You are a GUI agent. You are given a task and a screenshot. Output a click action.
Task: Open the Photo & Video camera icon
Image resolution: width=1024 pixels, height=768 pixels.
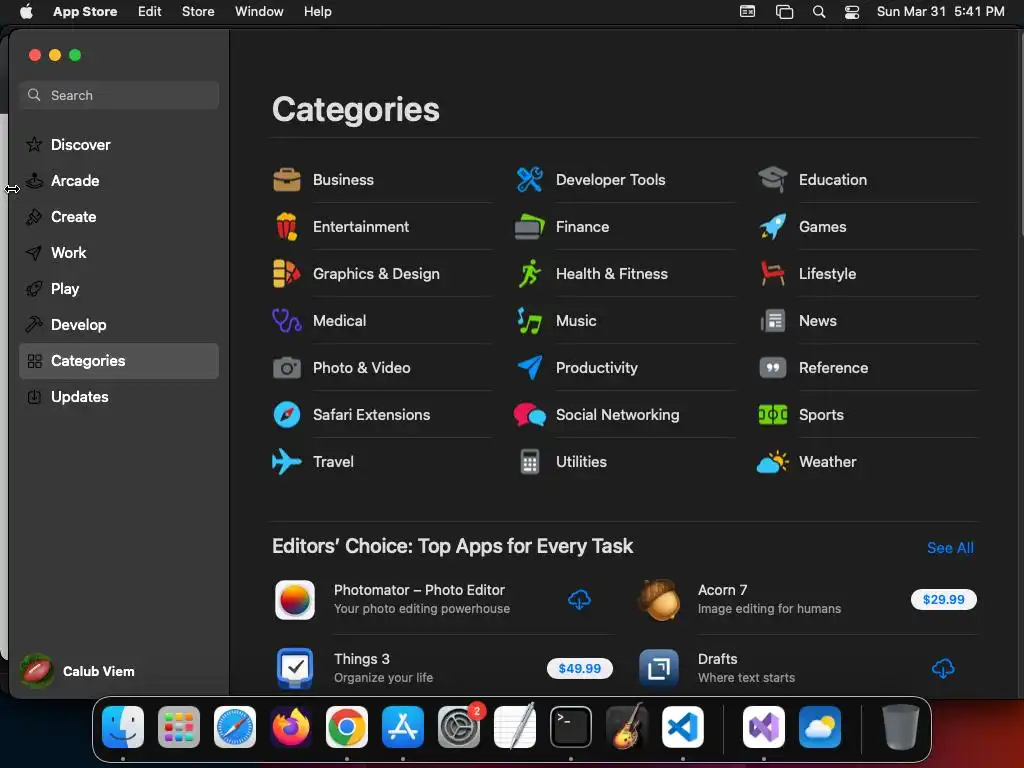click(287, 368)
